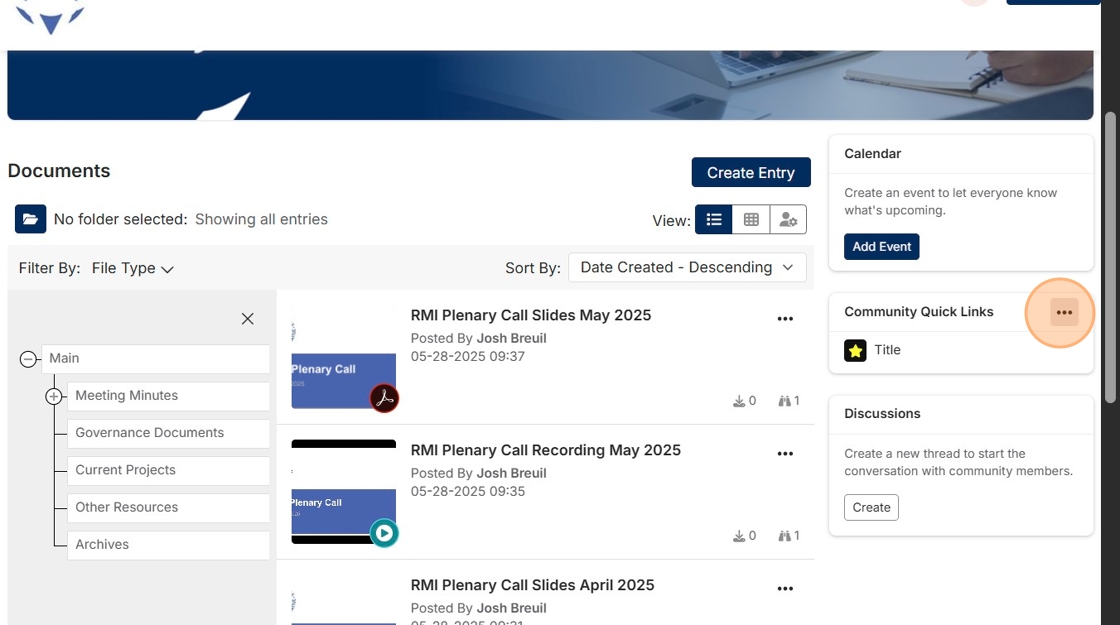Click the Recording May 2025 thumbnail
Image resolution: width=1120 pixels, height=625 pixels.
coord(344,492)
